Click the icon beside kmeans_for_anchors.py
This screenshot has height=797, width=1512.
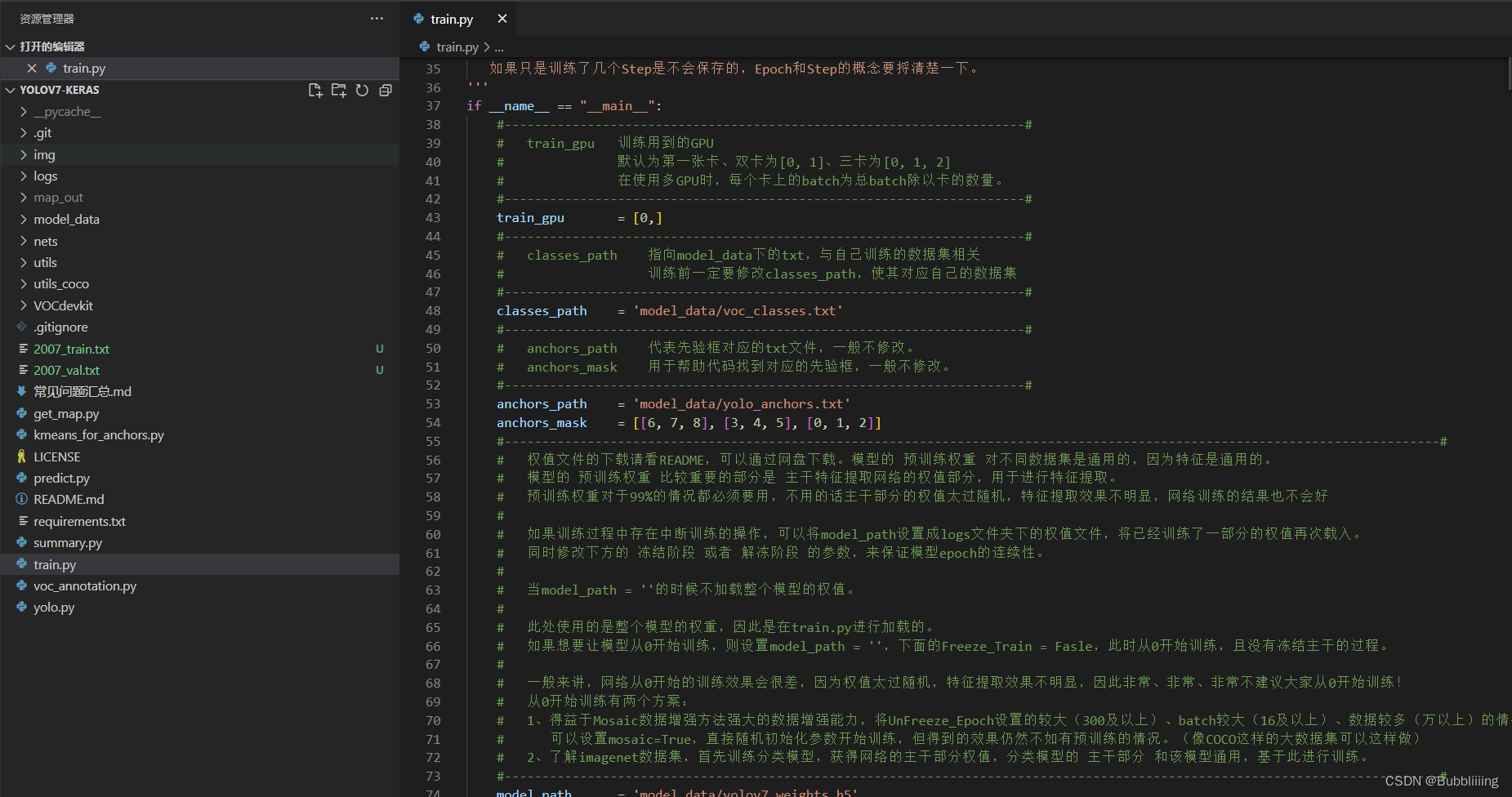[x=22, y=434]
